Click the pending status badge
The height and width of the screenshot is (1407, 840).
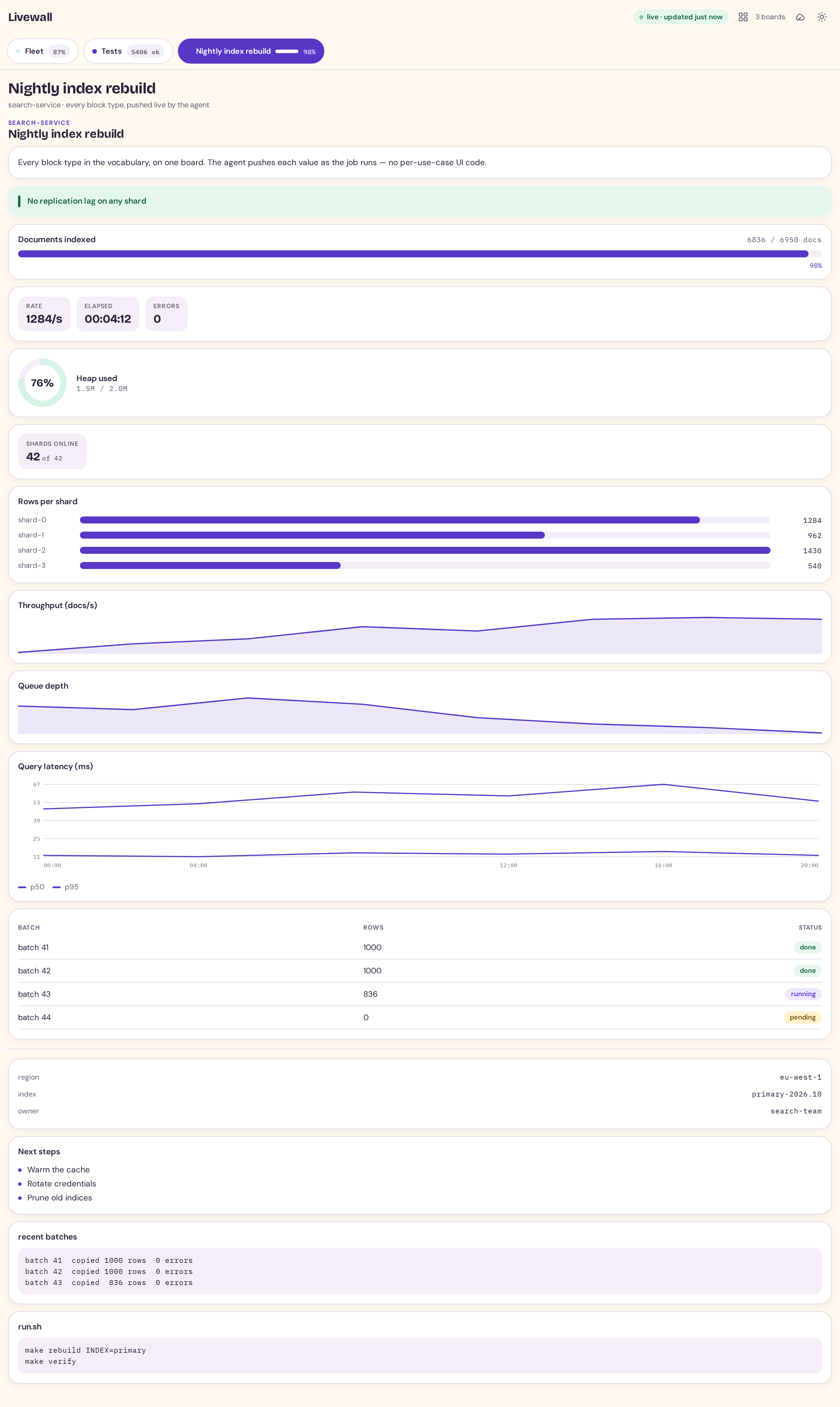pyautogui.click(x=803, y=1017)
